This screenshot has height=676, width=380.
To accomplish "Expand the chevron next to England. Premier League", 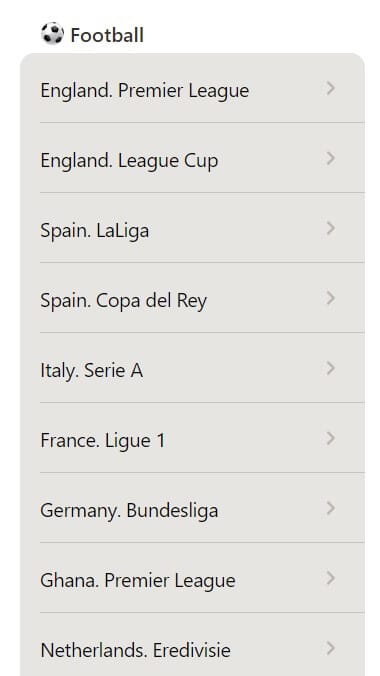I will (330, 88).
